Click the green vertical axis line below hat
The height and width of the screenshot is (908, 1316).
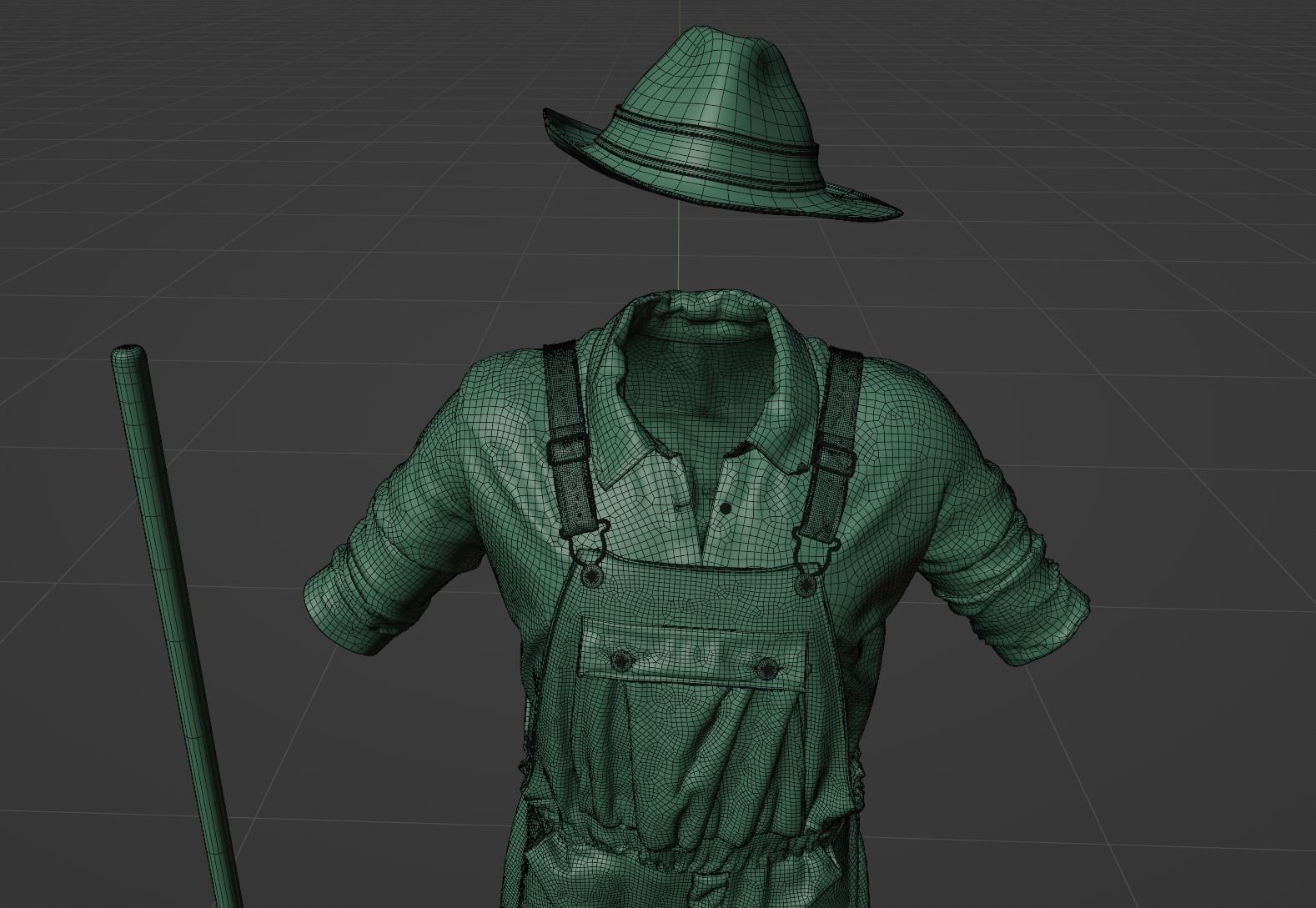click(x=679, y=246)
